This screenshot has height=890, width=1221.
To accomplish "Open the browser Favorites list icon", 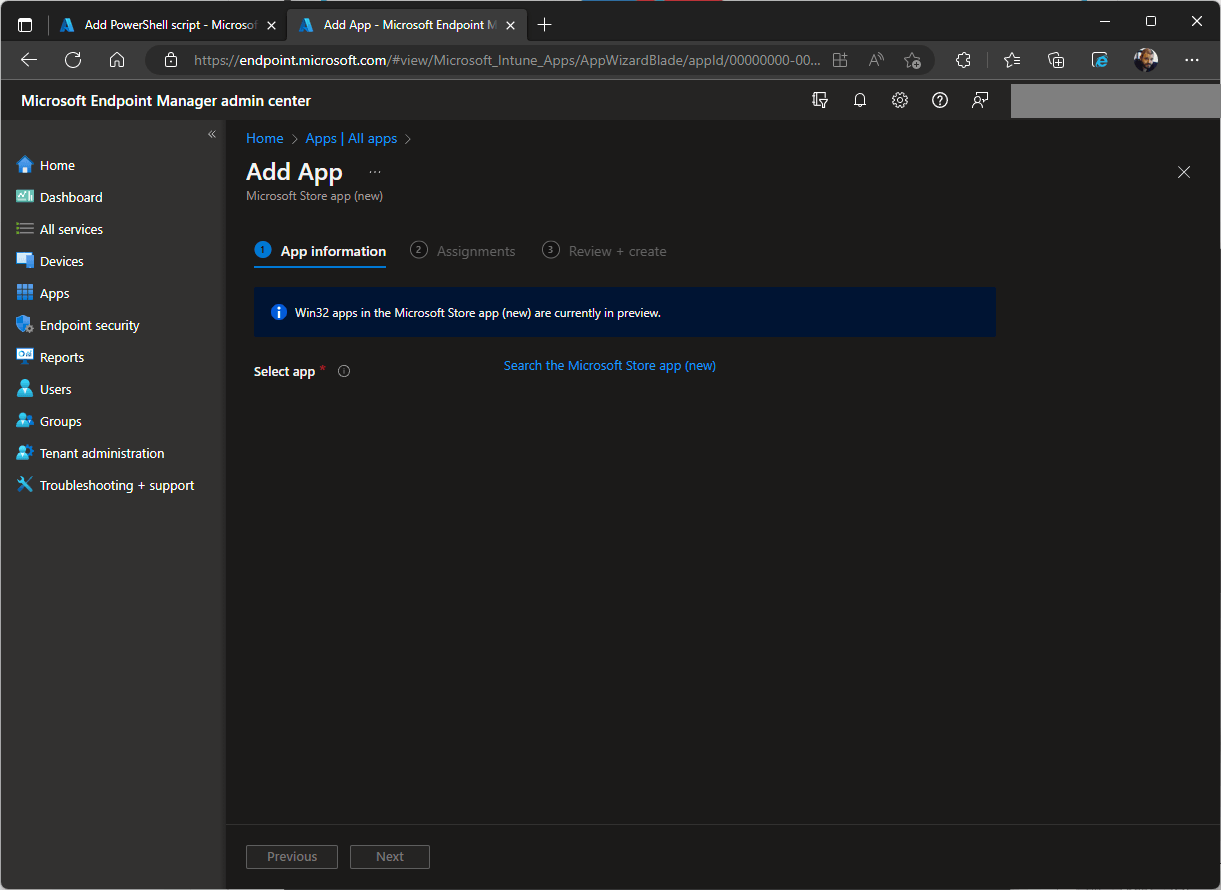I will [x=1012, y=60].
